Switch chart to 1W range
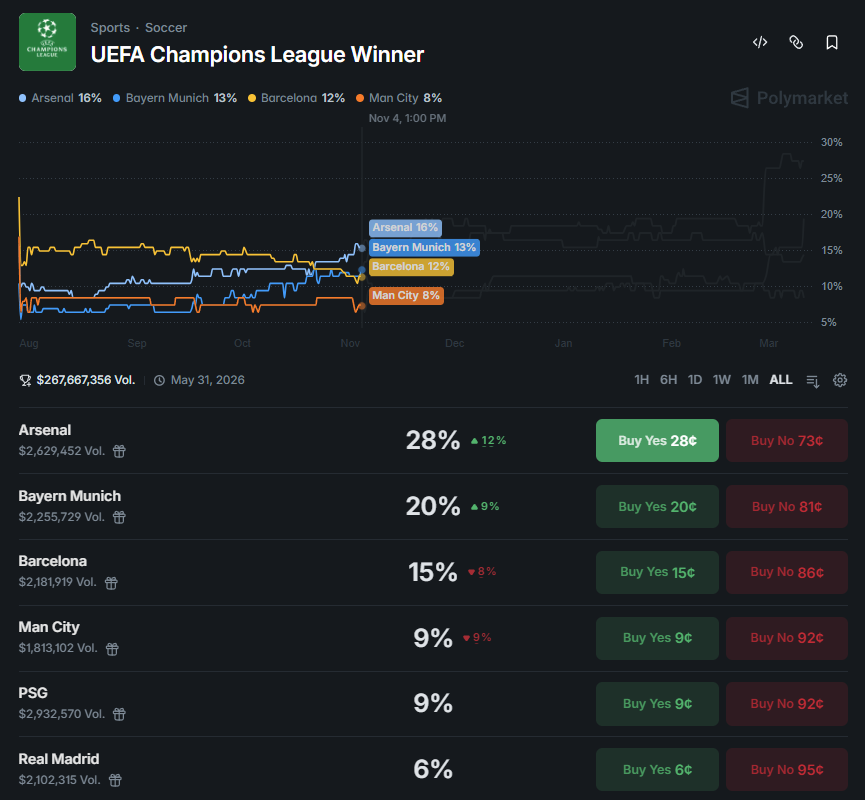This screenshot has height=800, width=865. (722, 380)
